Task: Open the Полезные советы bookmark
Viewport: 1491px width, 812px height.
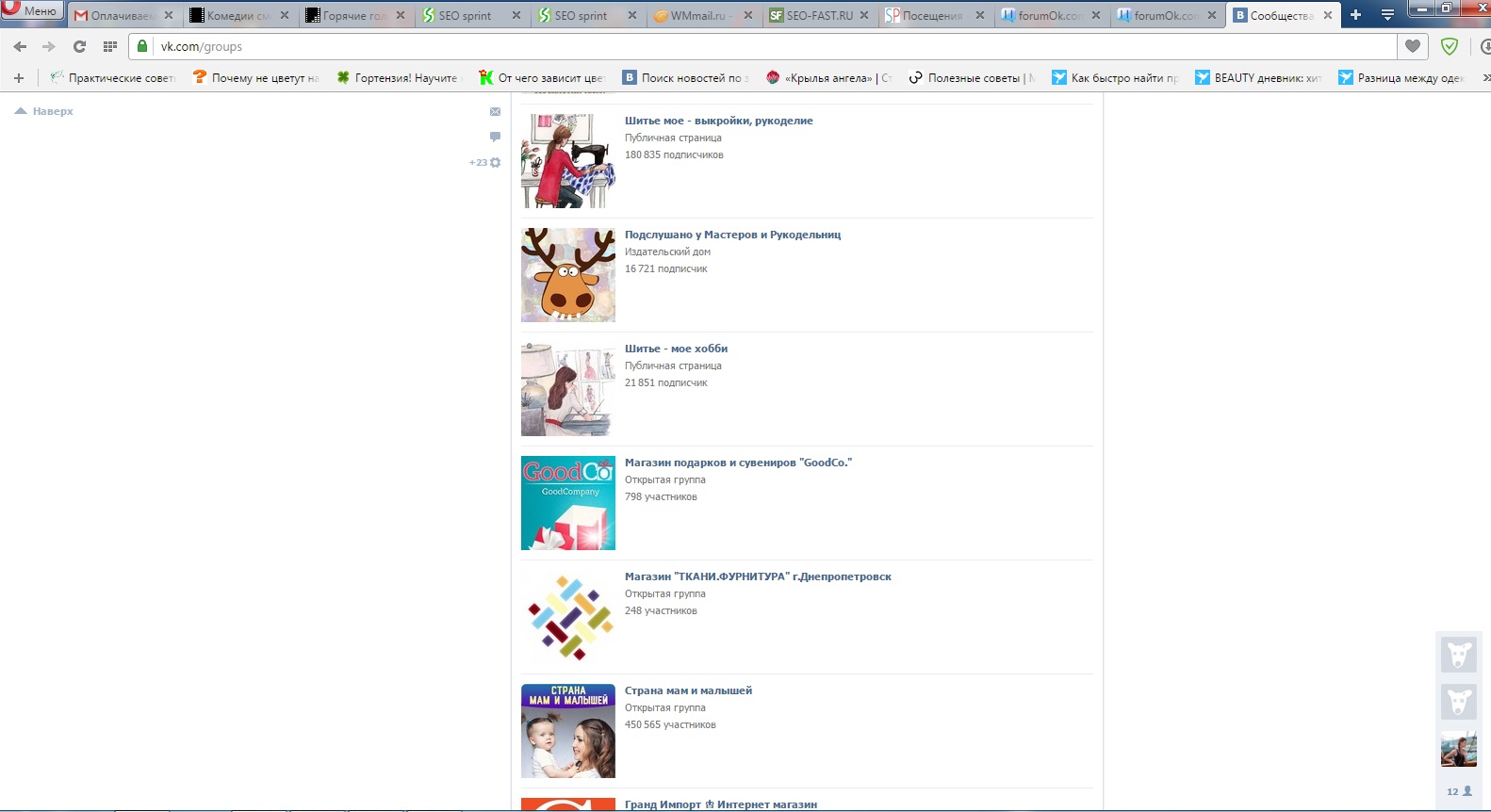Action: (972, 78)
